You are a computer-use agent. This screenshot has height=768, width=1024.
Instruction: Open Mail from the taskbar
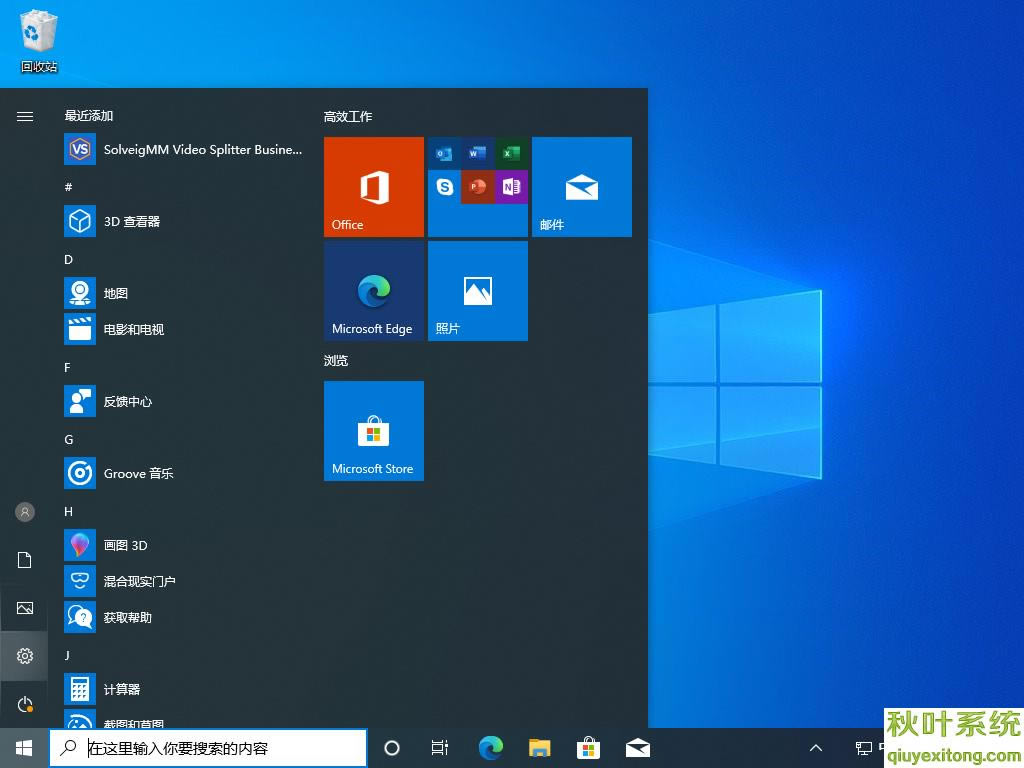point(637,748)
